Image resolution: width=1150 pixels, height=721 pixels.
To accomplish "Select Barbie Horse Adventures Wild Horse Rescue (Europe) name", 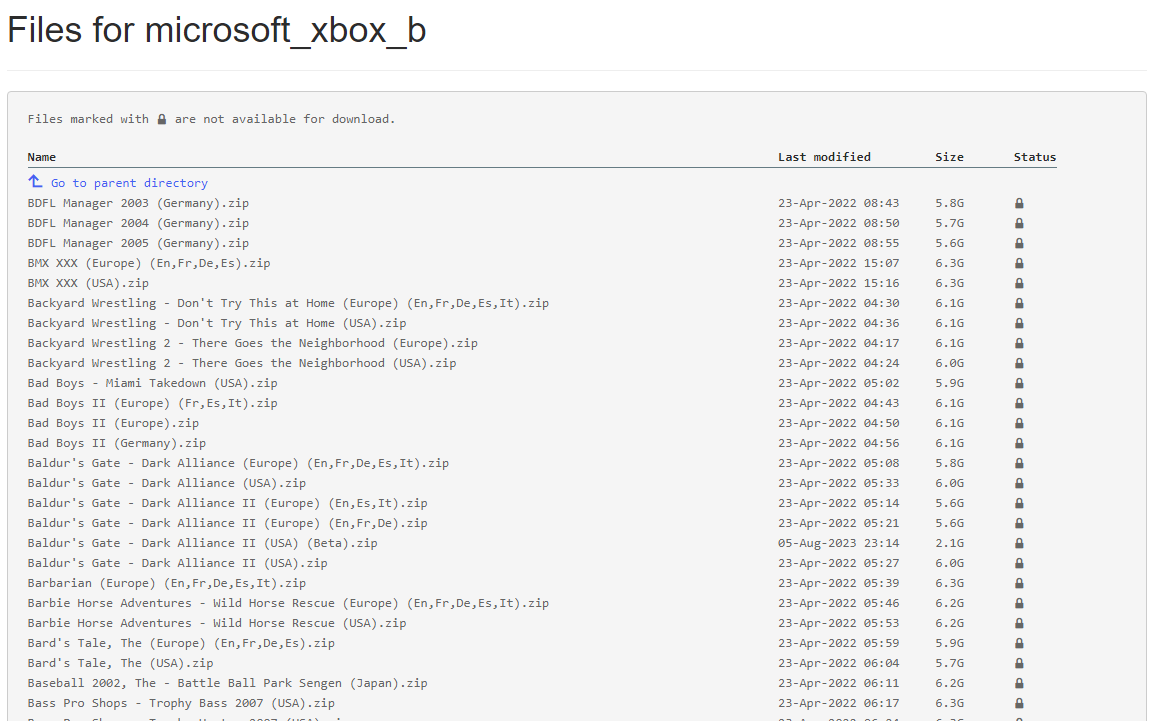I will (x=288, y=603).
